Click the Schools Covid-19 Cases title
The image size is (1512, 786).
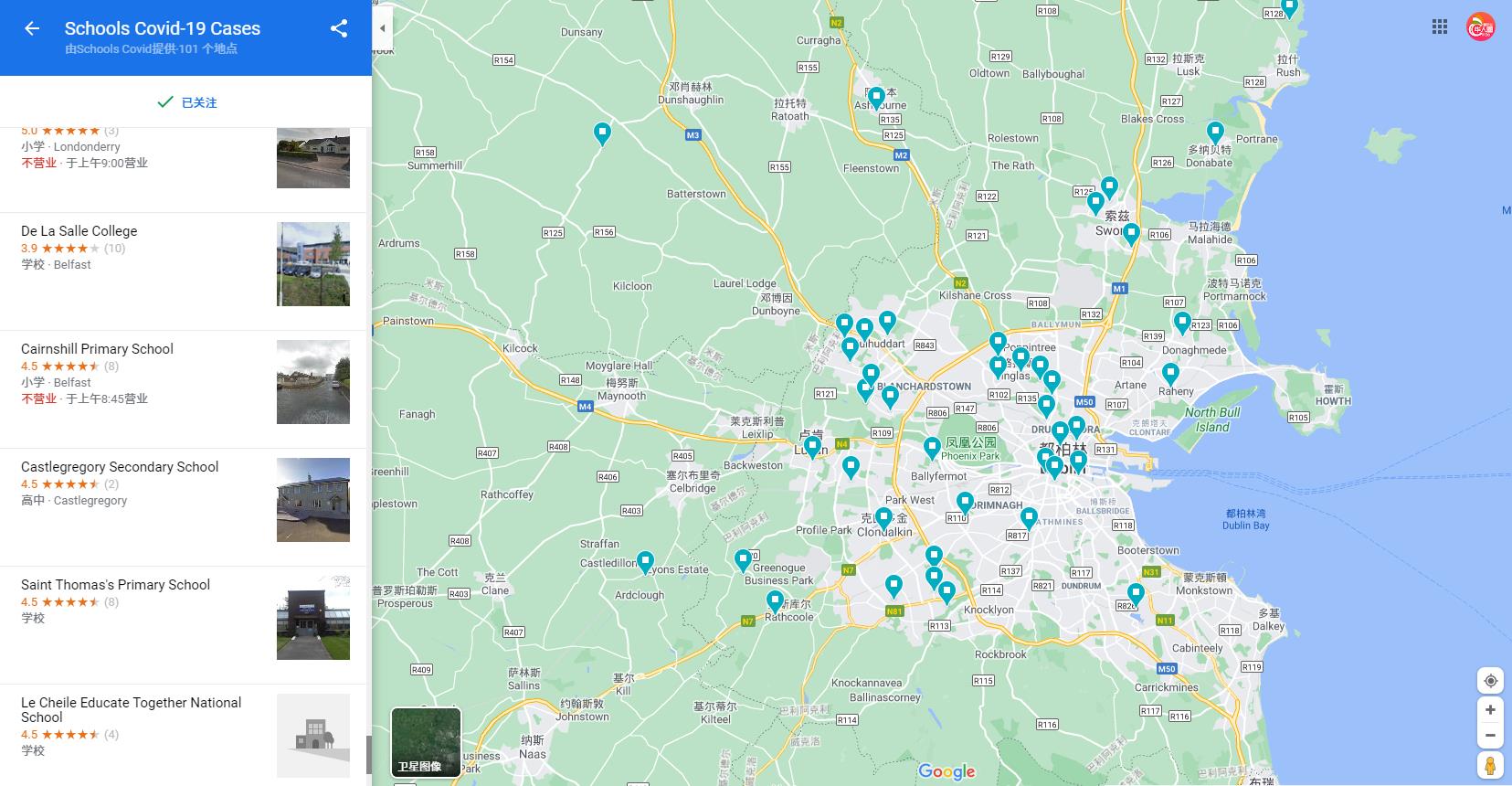pyautogui.click(x=163, y=28)
